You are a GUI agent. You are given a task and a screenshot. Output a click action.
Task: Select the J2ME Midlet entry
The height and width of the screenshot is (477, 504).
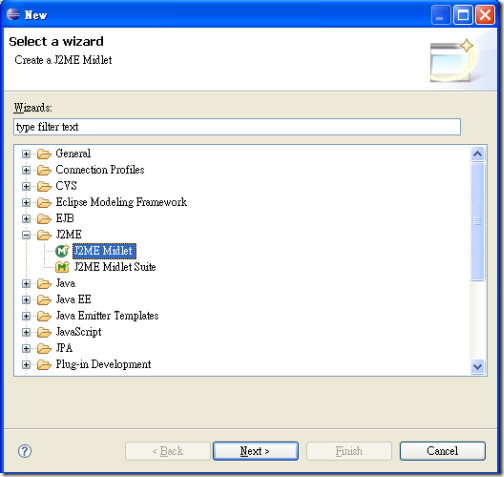tap(104, 251)
